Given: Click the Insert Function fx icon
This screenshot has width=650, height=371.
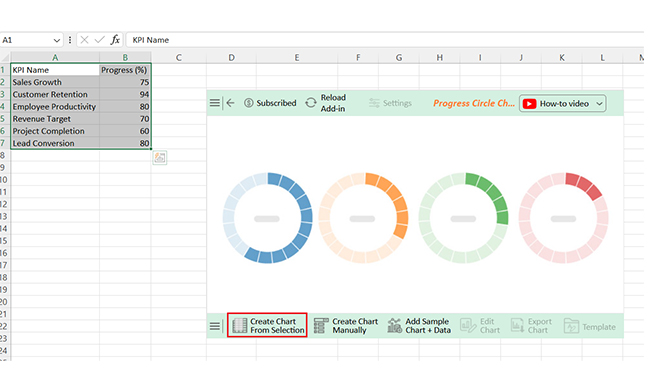Looking at the screenshot, I should [x=115, y=40].
